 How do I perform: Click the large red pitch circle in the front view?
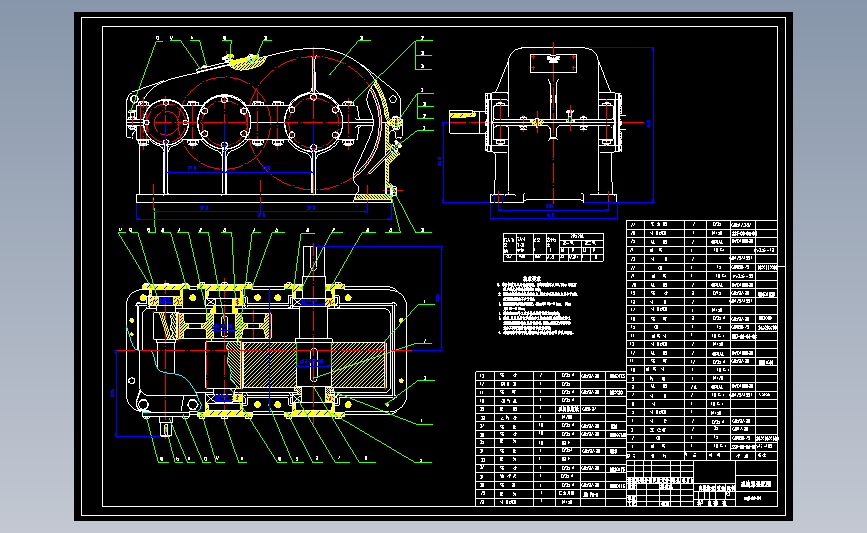(314, 122)
